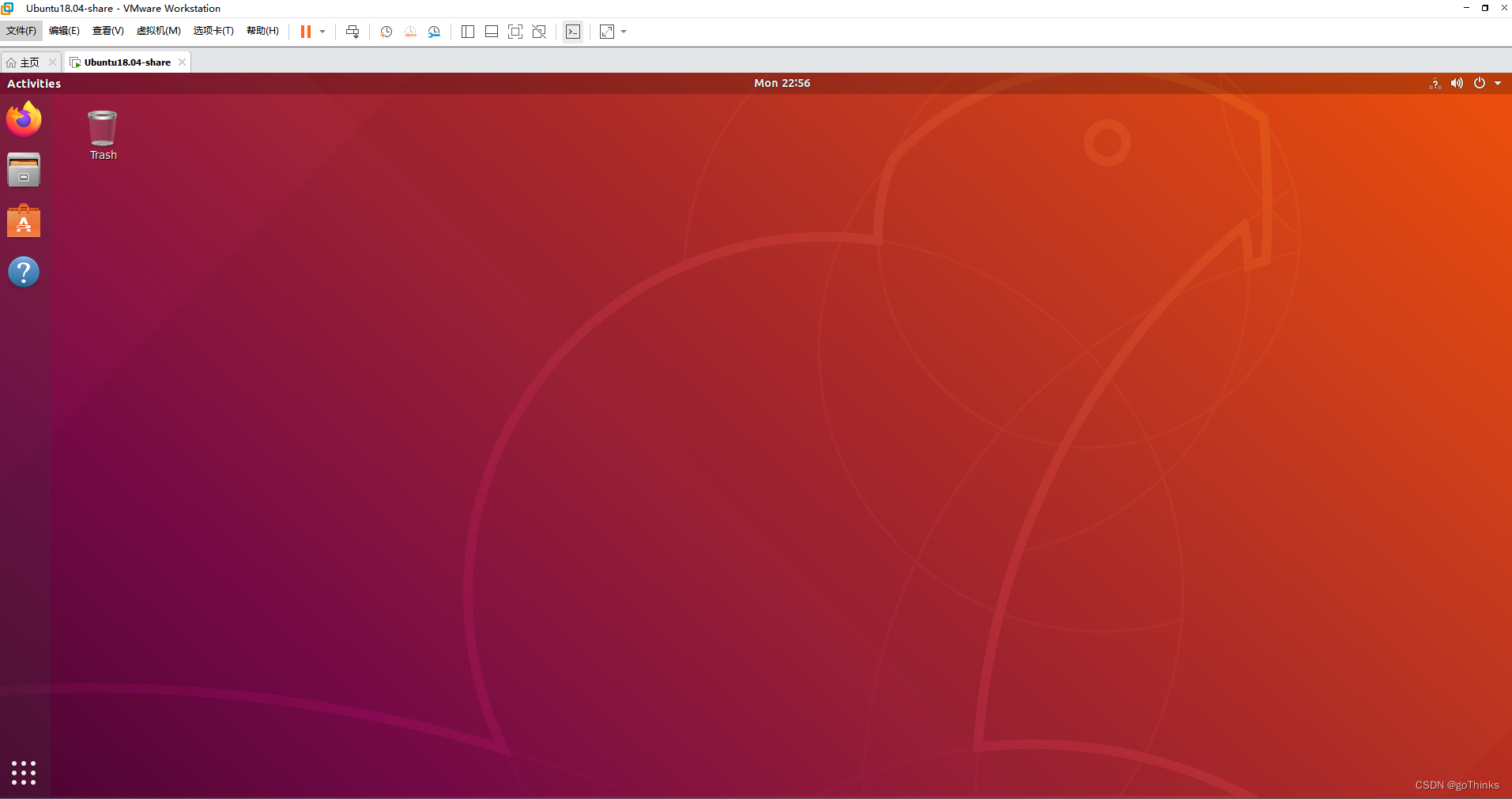Open Ubuntu Software from the dock

click(x=24, y=221)
